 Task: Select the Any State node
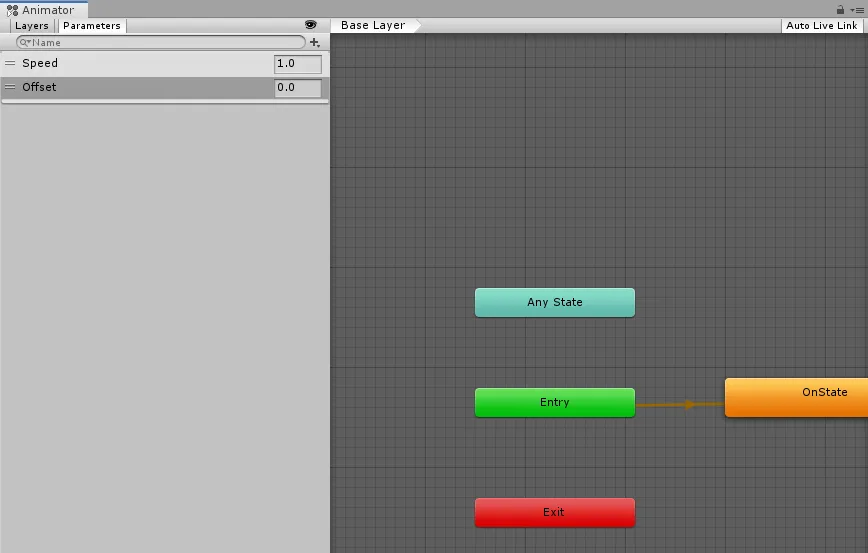pyautogui.click(x=555, y=302)
